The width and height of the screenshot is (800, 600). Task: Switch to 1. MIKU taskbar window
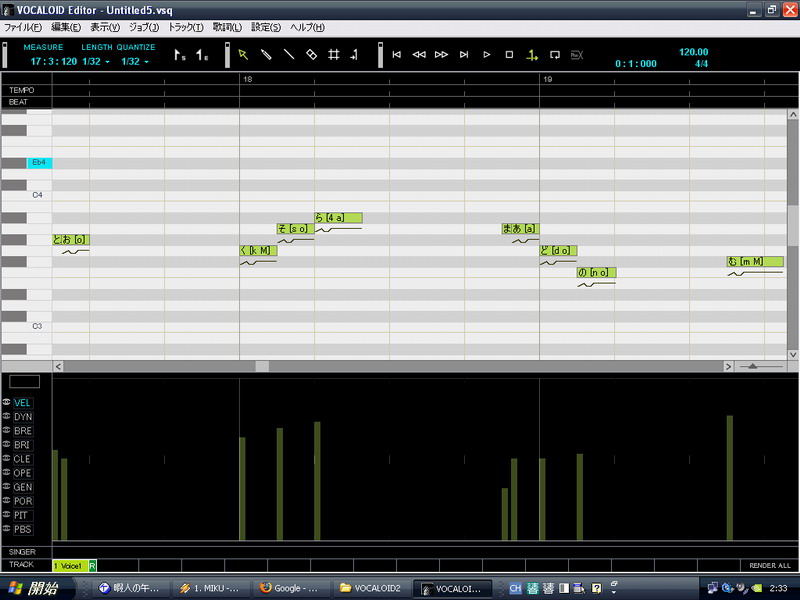[210, 588]
